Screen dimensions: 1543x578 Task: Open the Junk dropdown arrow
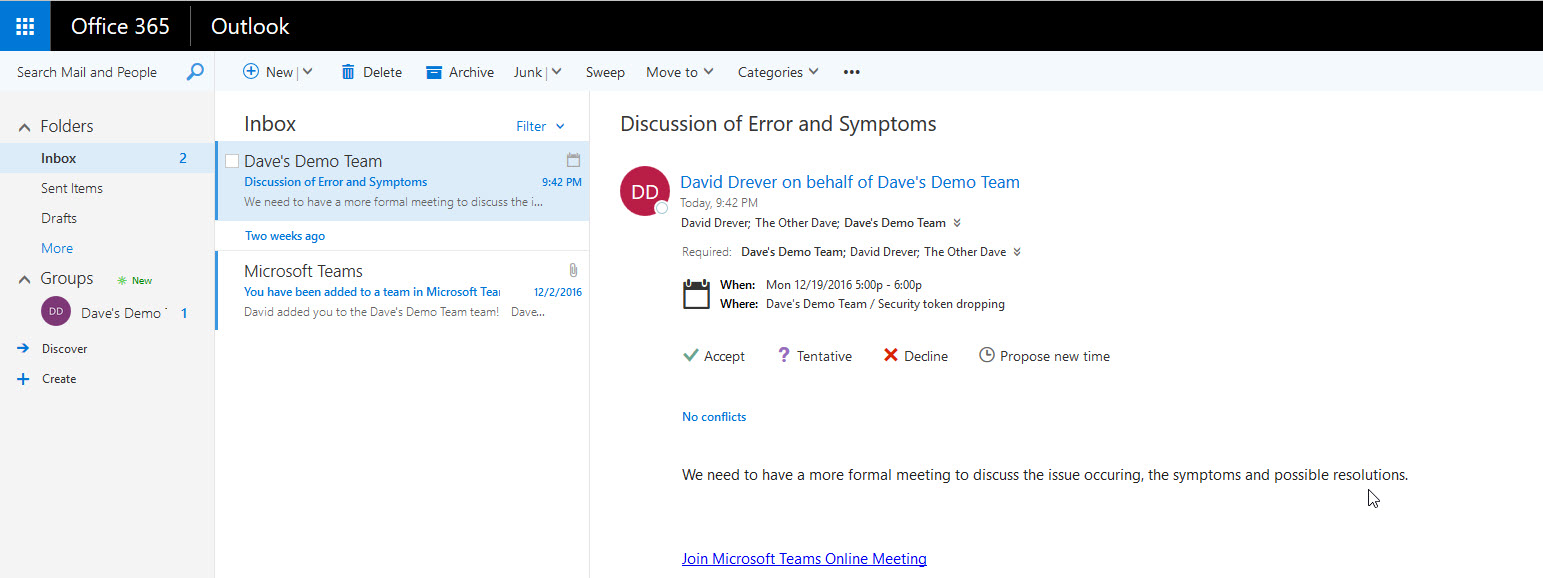[556, 72]
